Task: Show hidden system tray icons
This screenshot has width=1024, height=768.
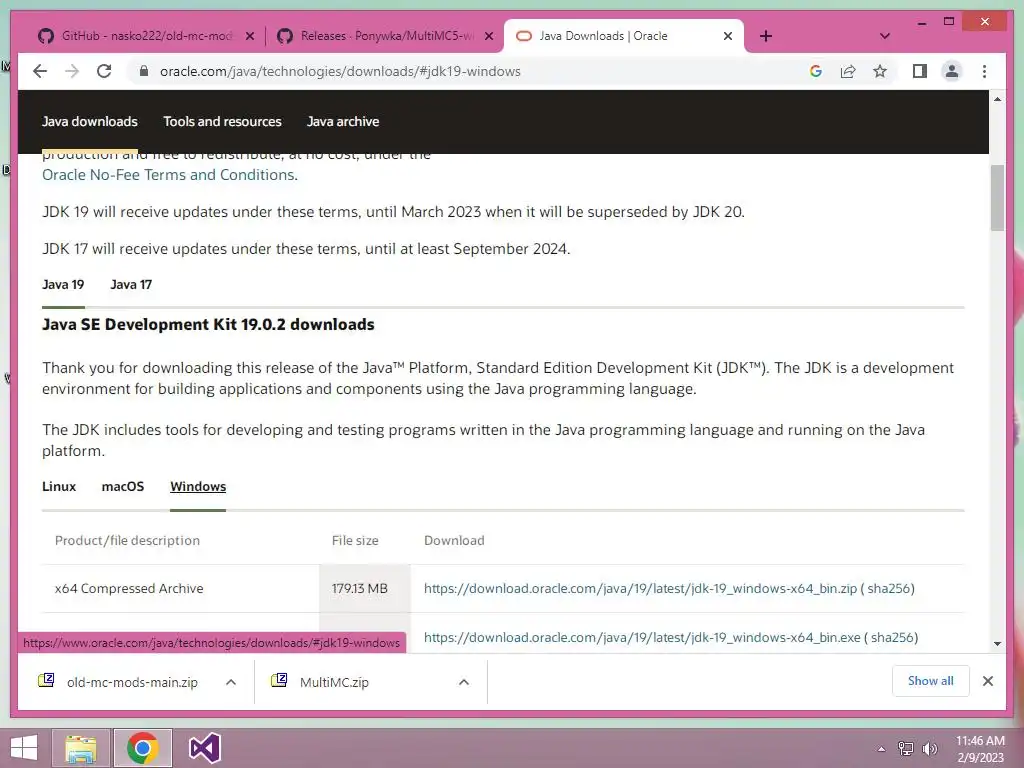Action: pyautogui.click(x=882, y=749)
